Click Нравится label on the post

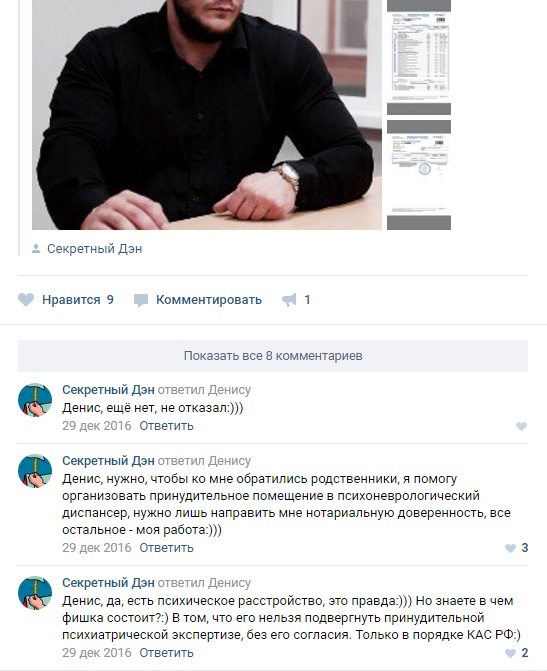click(x=71, y=300)
